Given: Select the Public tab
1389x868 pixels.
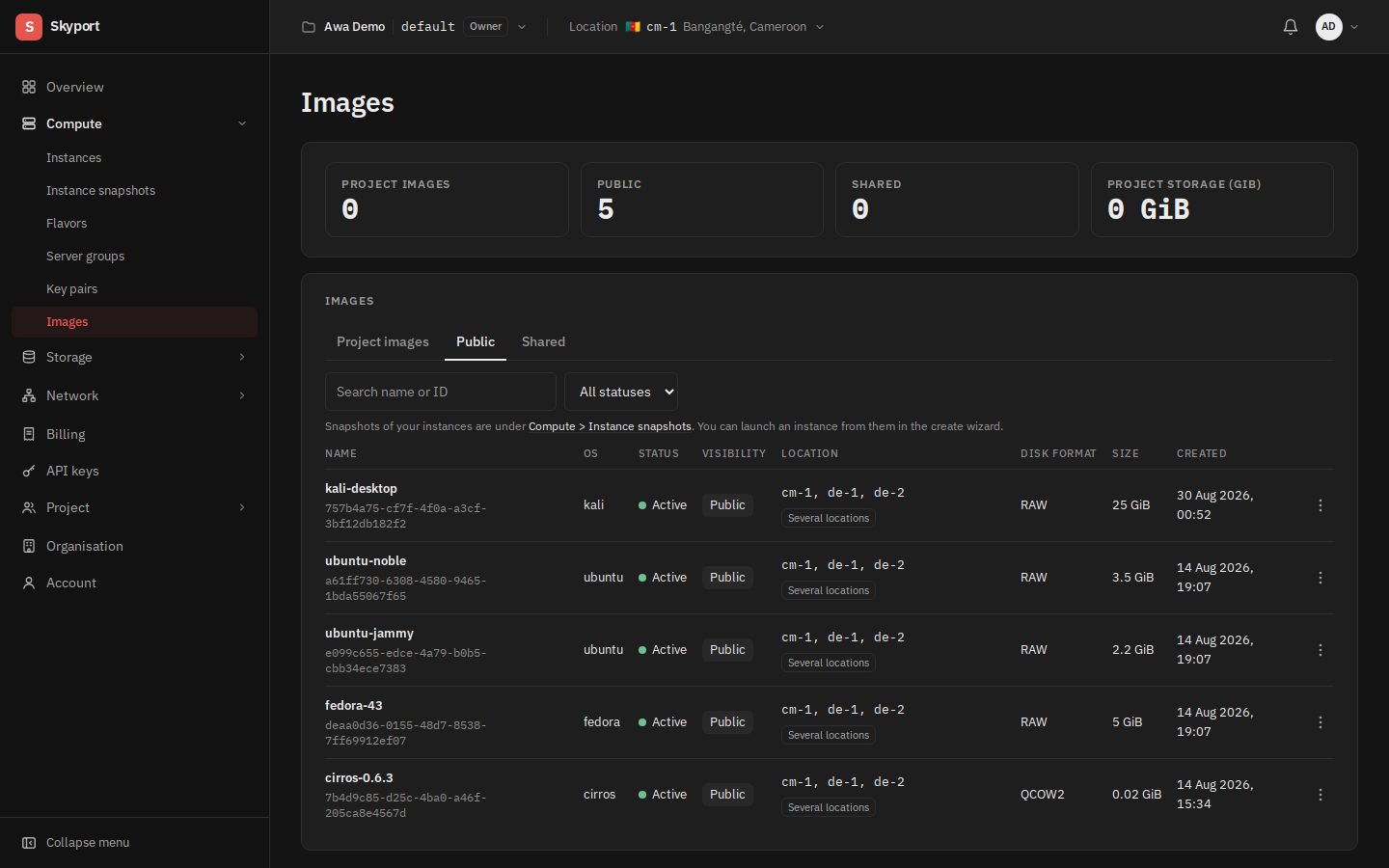Looking at the screenshot, I should point(476,341).
